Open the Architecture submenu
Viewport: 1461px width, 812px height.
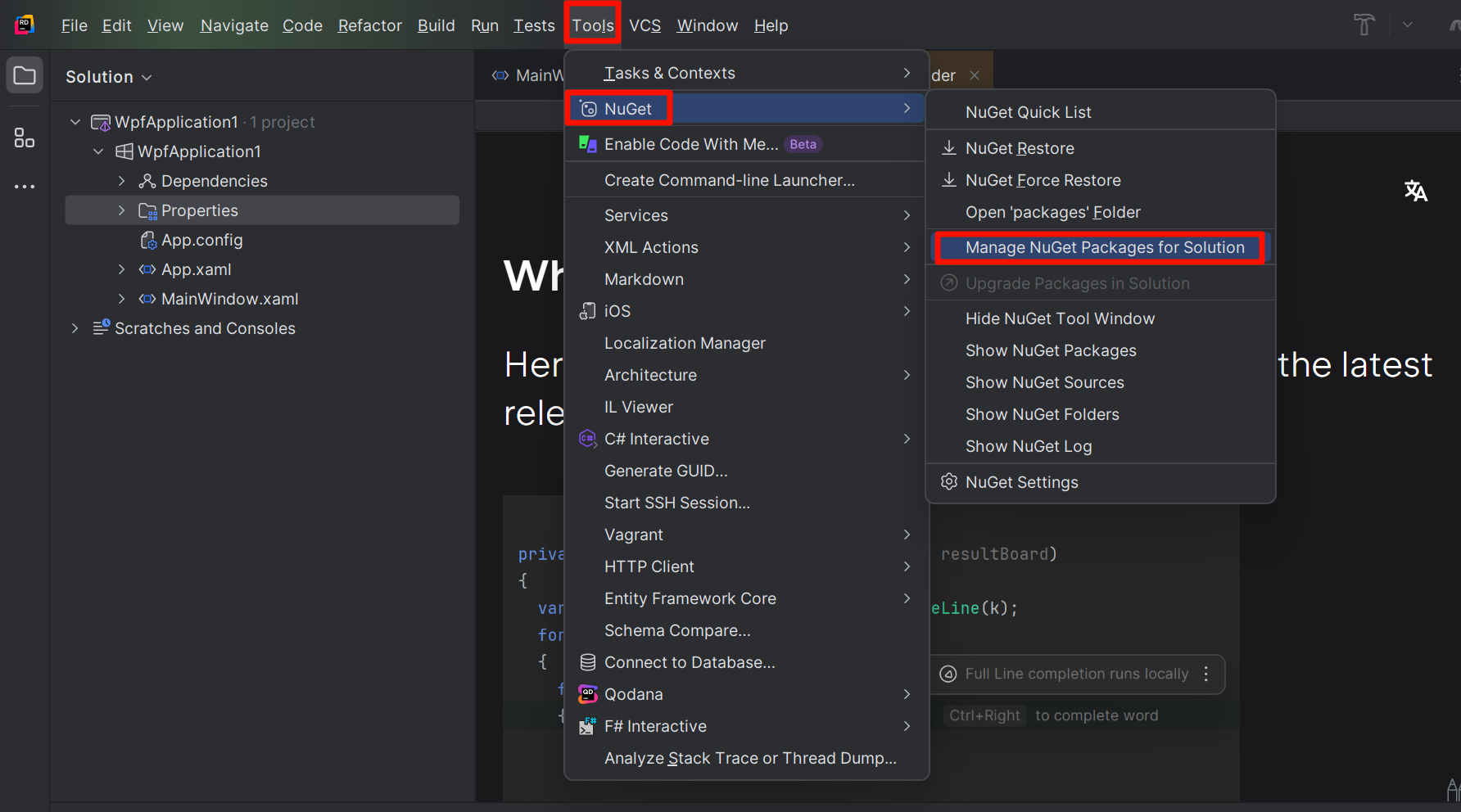746,375
